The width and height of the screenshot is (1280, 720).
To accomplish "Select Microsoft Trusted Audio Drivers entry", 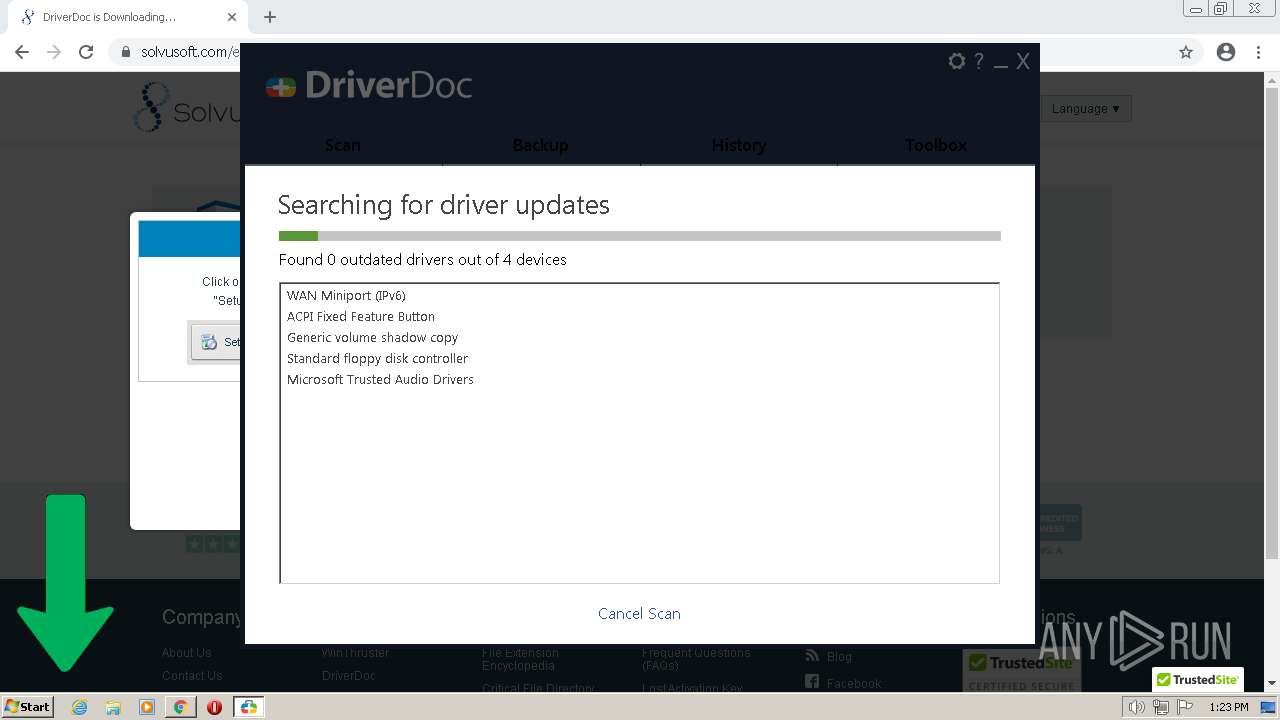I will (380, 379).
